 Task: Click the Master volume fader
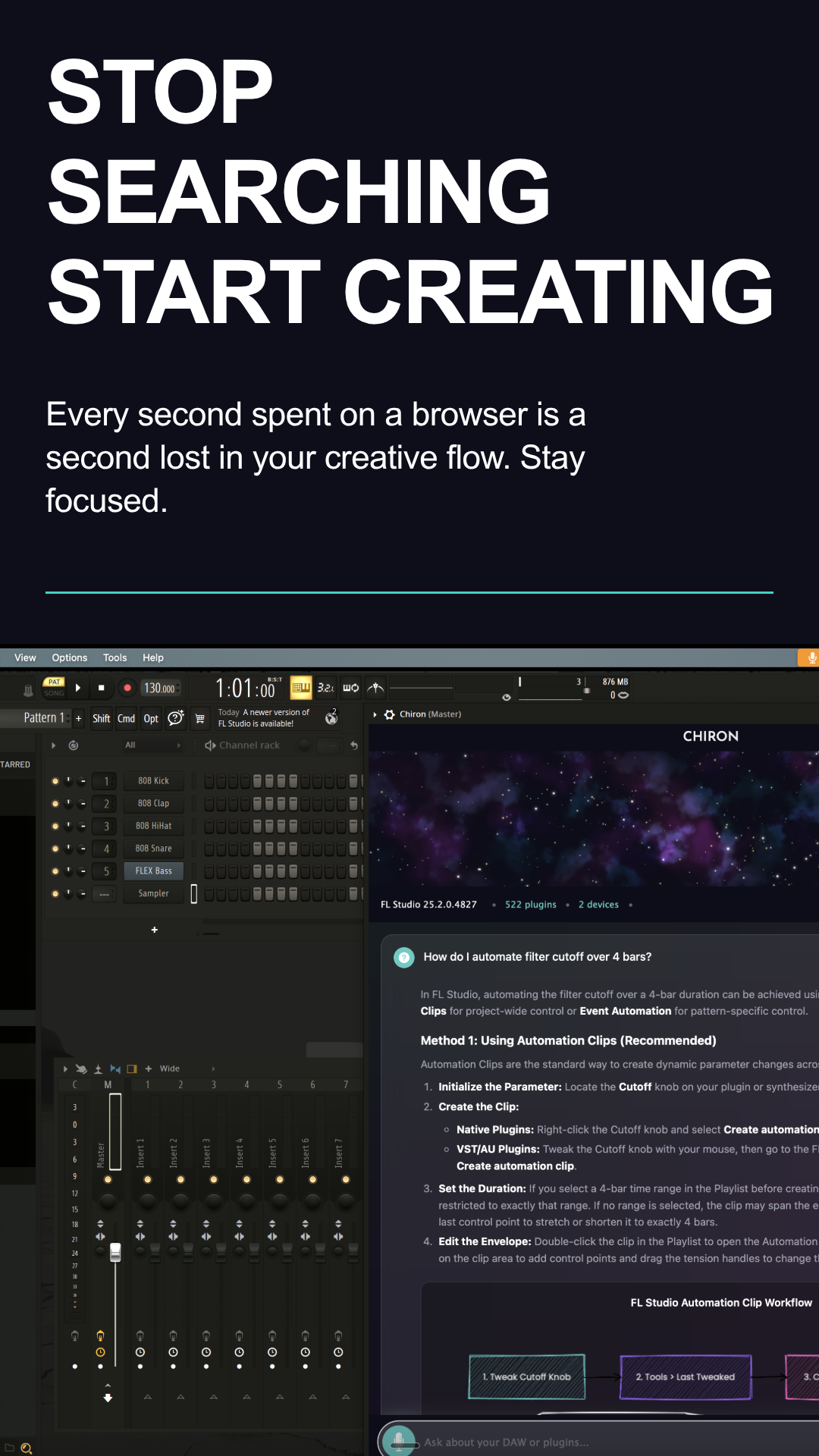[x=115, y=1252]
